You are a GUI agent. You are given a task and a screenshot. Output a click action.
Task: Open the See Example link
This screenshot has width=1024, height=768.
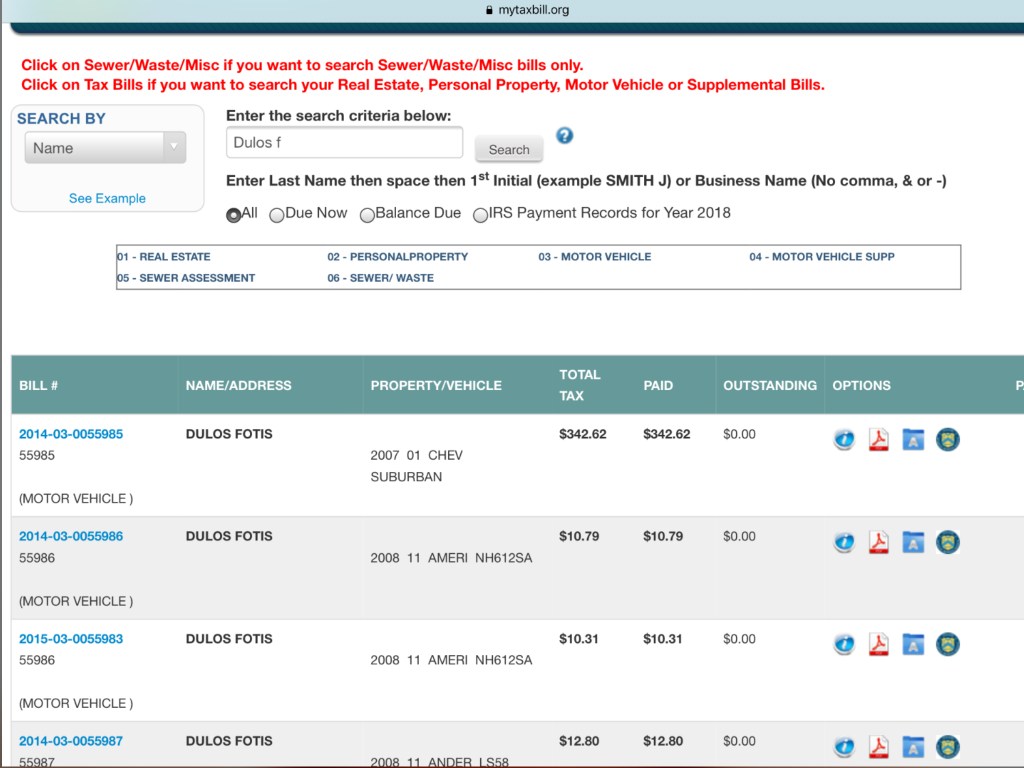107,198
